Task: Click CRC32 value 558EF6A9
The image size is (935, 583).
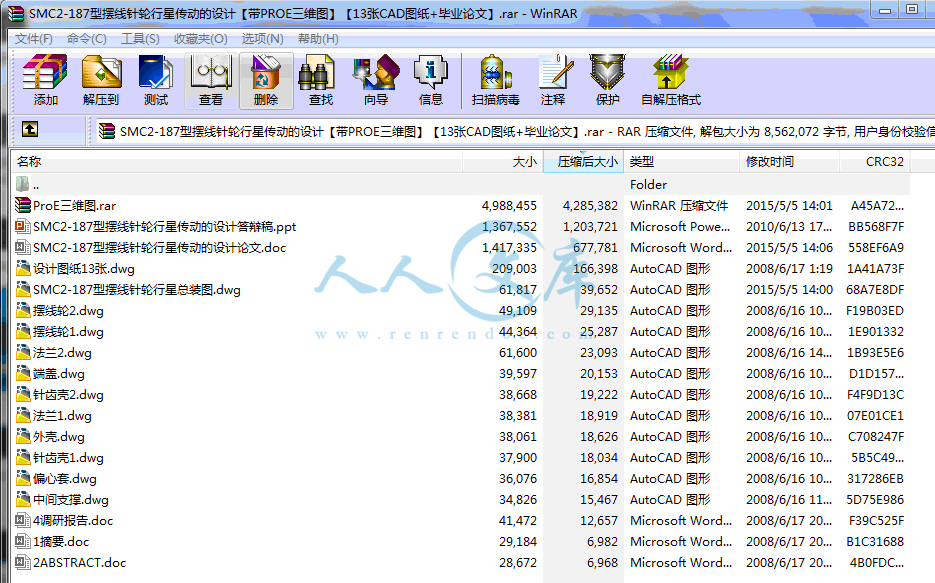Action: pyautogui.click(x=876, y=247)
